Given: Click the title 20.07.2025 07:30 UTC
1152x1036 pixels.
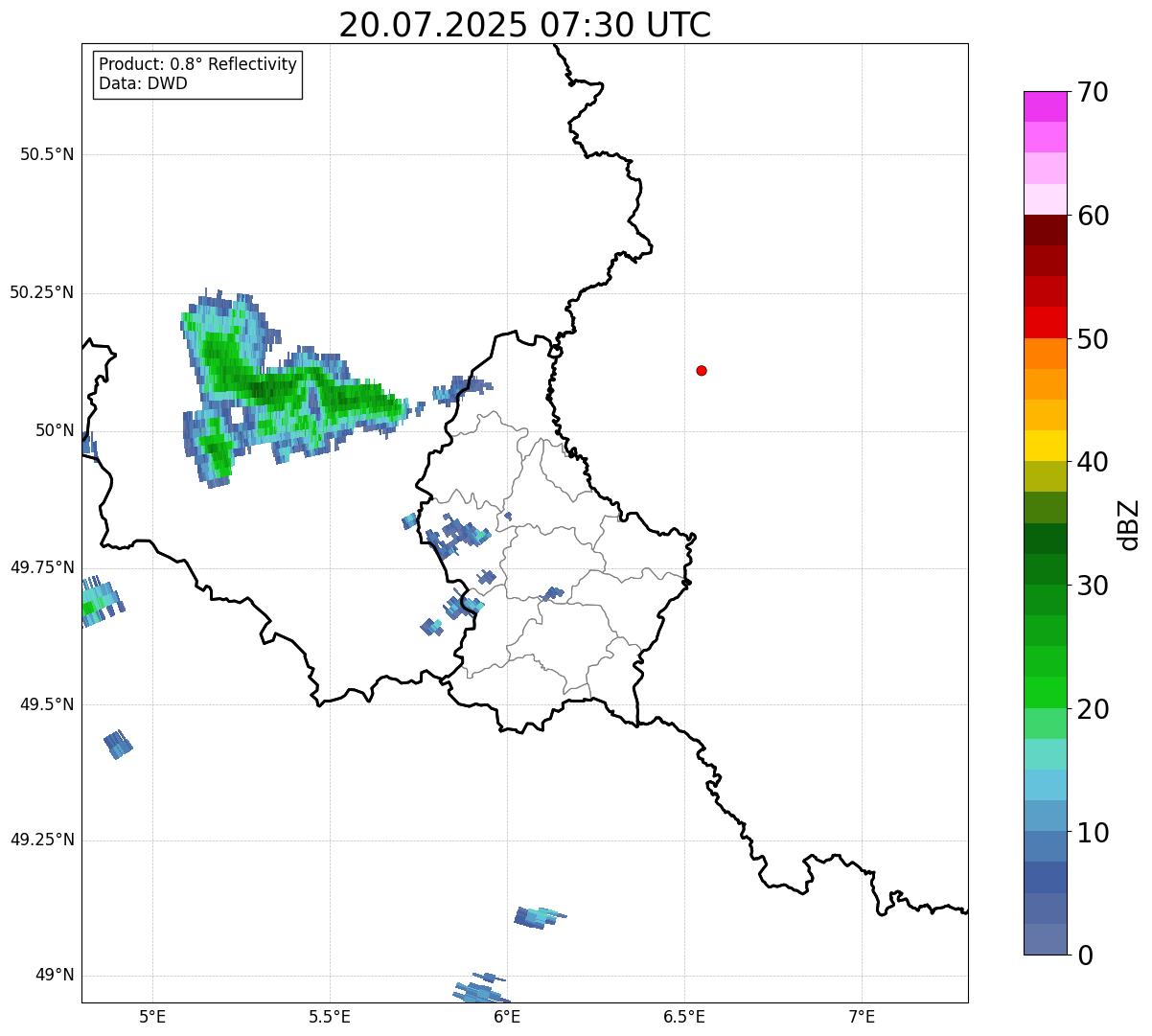Looking at the screenshot, I should pyautogui.click(x=524, y=24).
